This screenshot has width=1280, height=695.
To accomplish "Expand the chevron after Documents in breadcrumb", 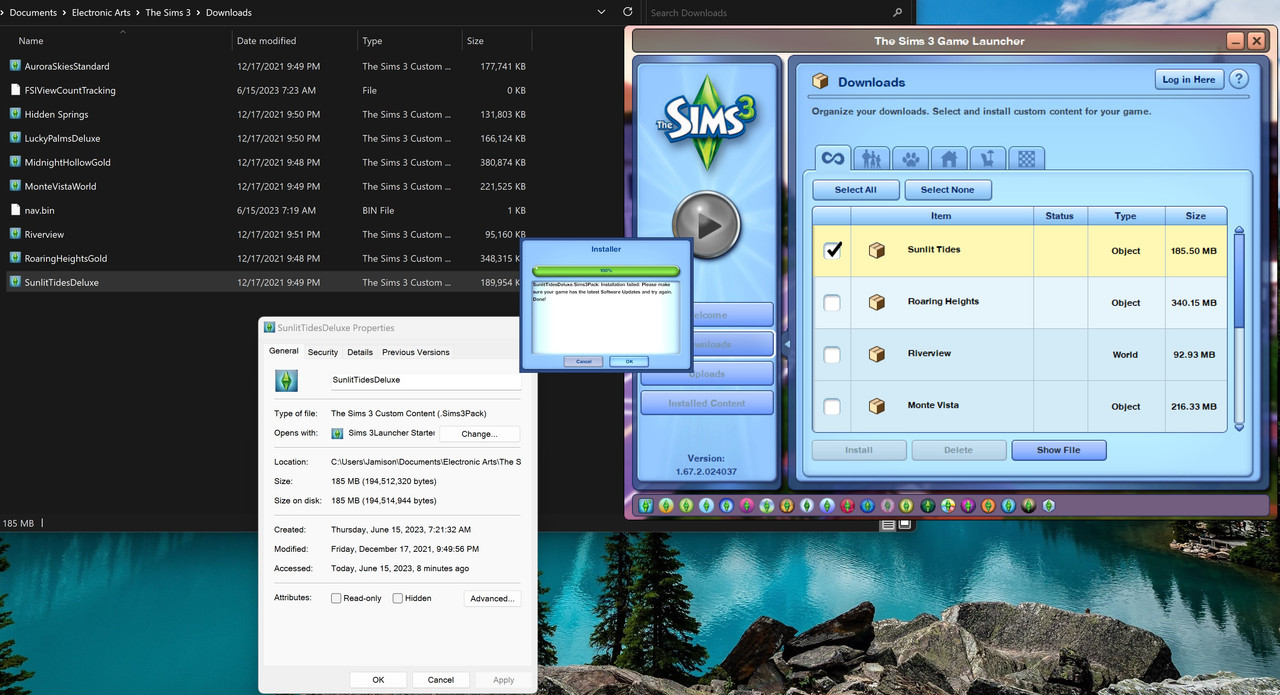I will coord(65,13).
